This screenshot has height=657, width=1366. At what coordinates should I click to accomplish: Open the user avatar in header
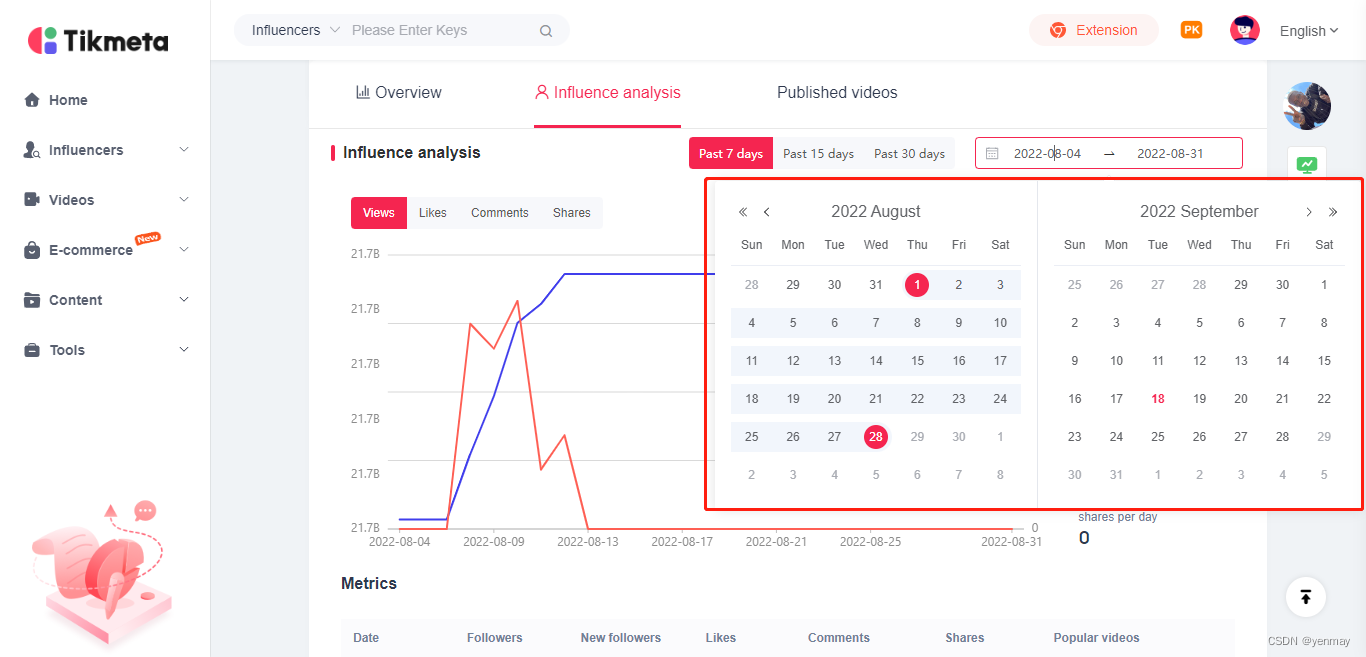click(1245, 30)
